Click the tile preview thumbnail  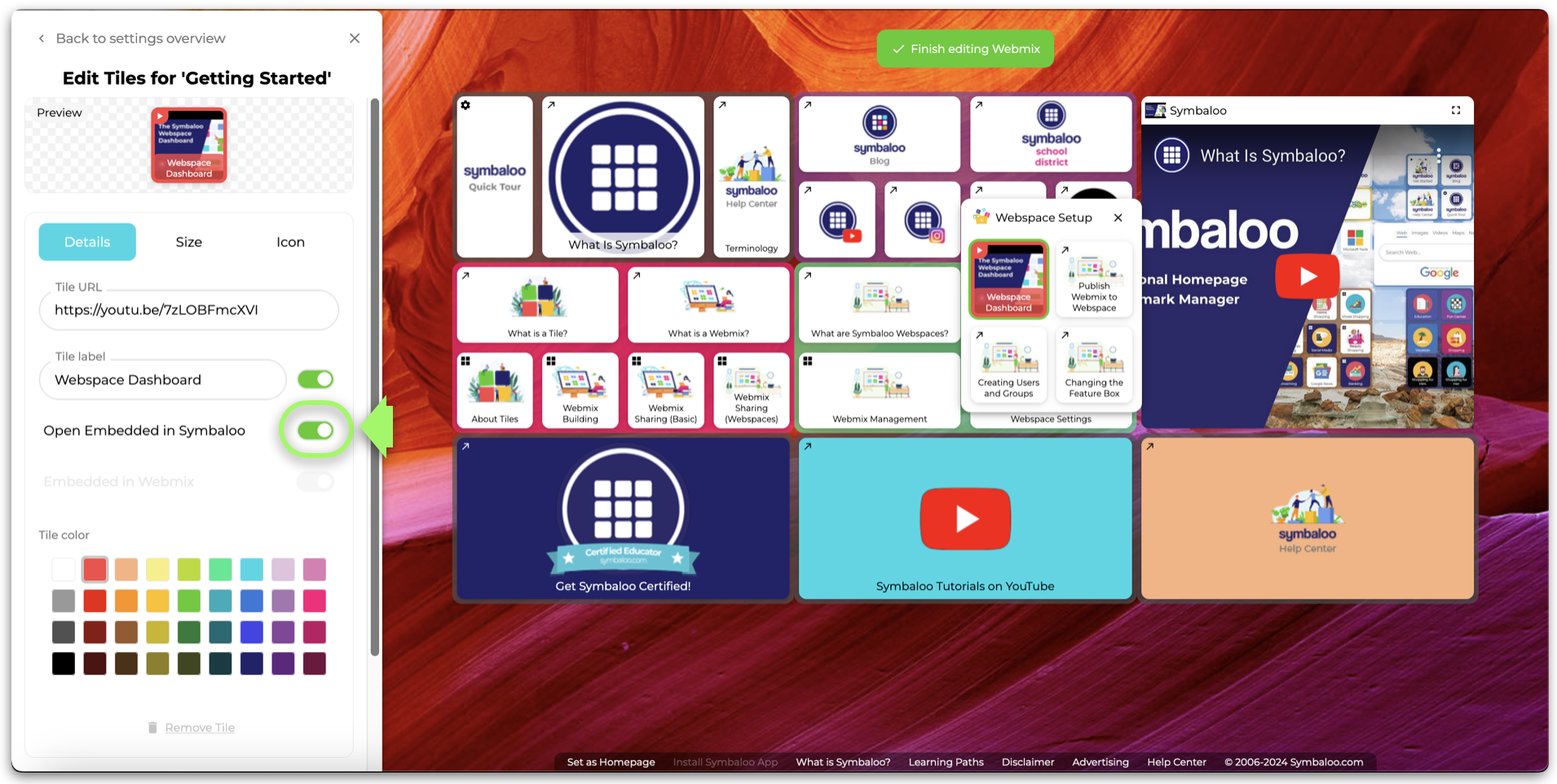[189, 145]
